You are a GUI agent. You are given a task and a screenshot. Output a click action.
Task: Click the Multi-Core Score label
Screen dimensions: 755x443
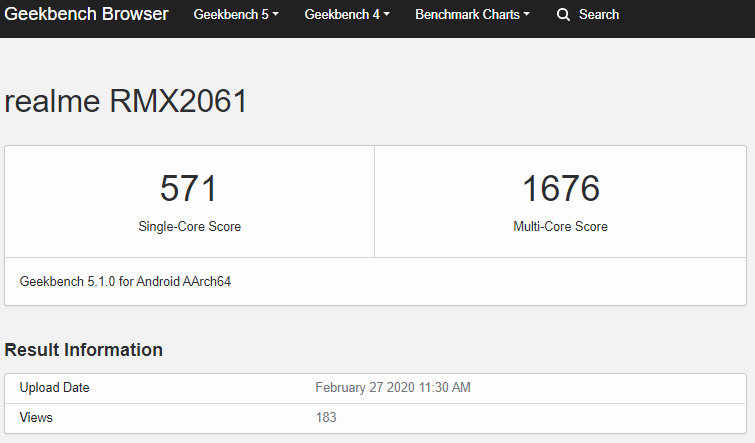click(560, 226)
